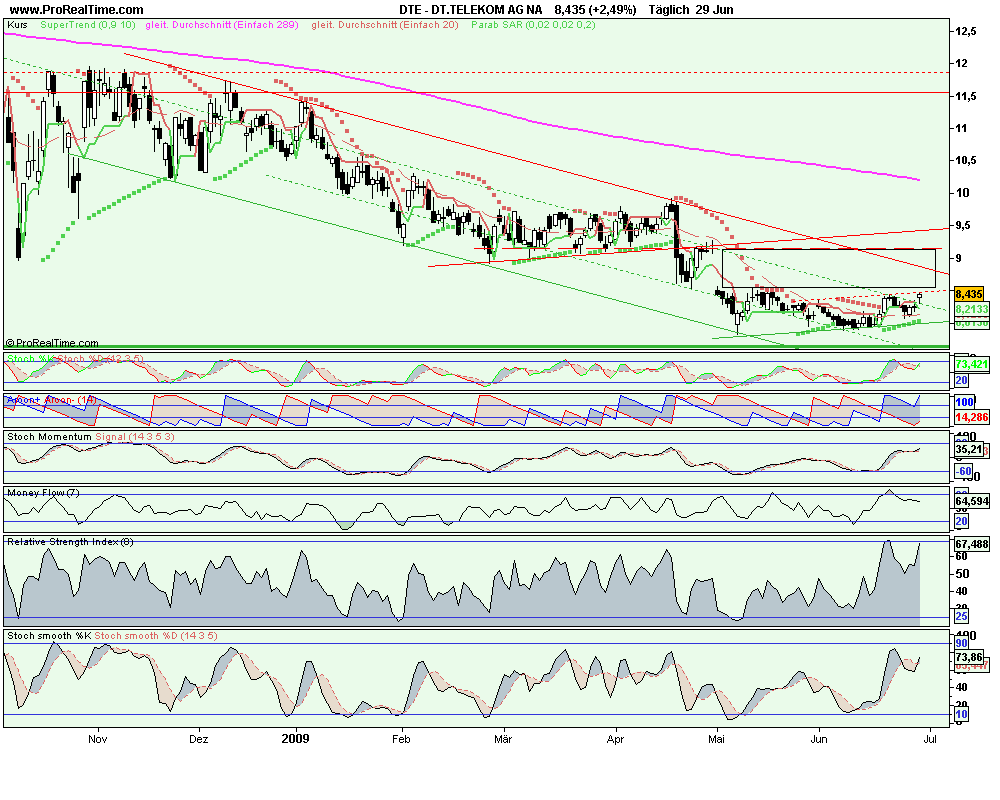
Task: Click the 73,421 stochastic value tag
Action: [971, 365]
